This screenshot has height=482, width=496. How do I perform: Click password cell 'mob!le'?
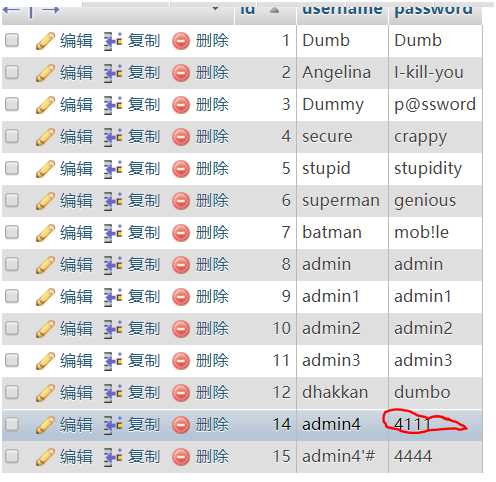(421, 233)
